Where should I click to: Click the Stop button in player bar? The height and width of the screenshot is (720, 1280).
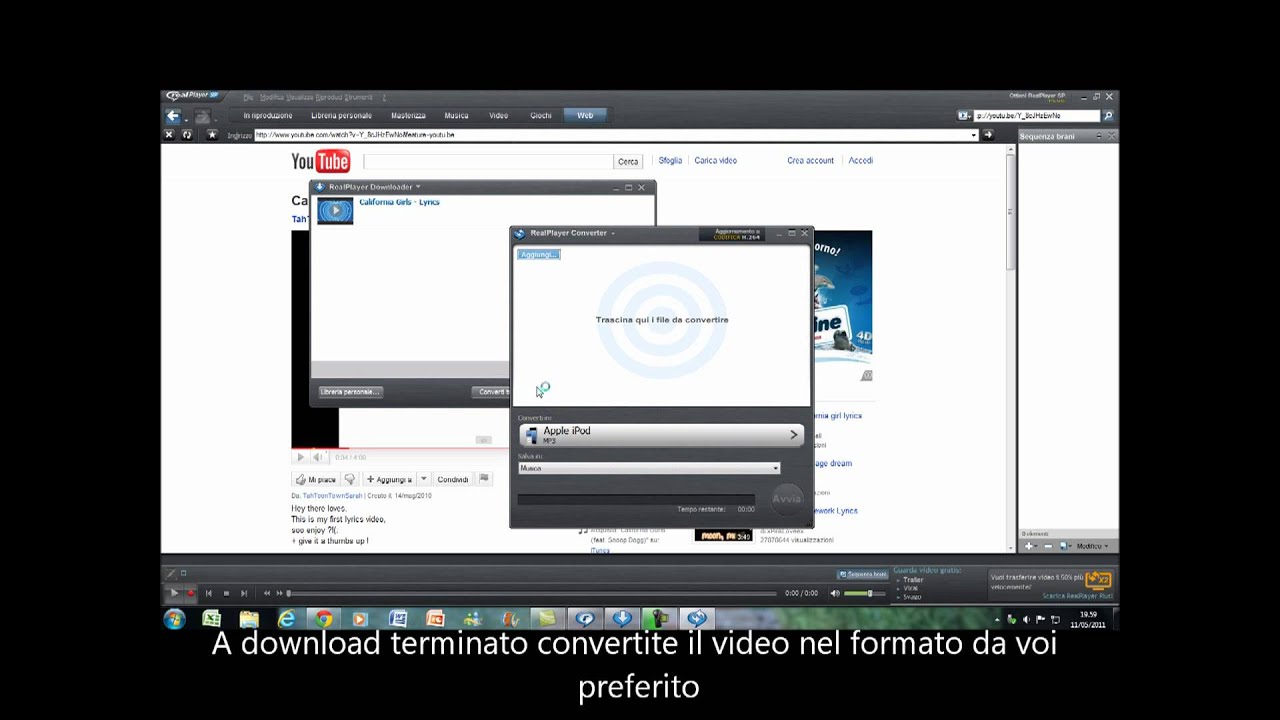[x=226, y=593]
